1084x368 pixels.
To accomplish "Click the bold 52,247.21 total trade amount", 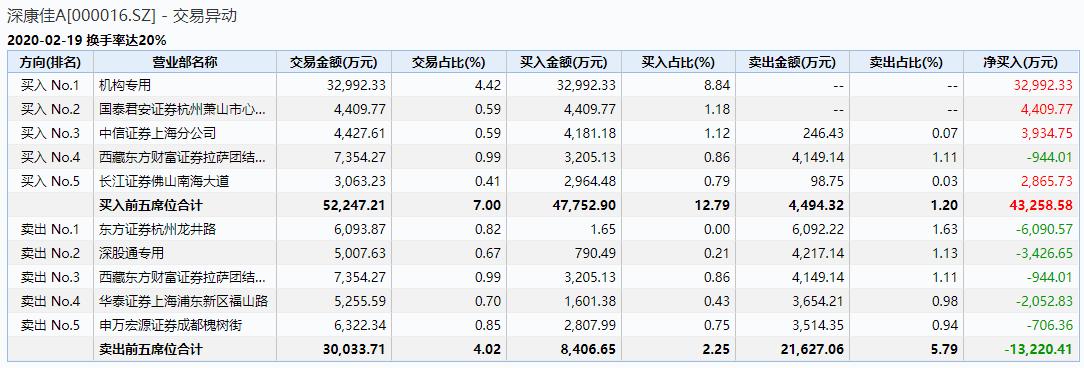I will (x=353, y=205).
